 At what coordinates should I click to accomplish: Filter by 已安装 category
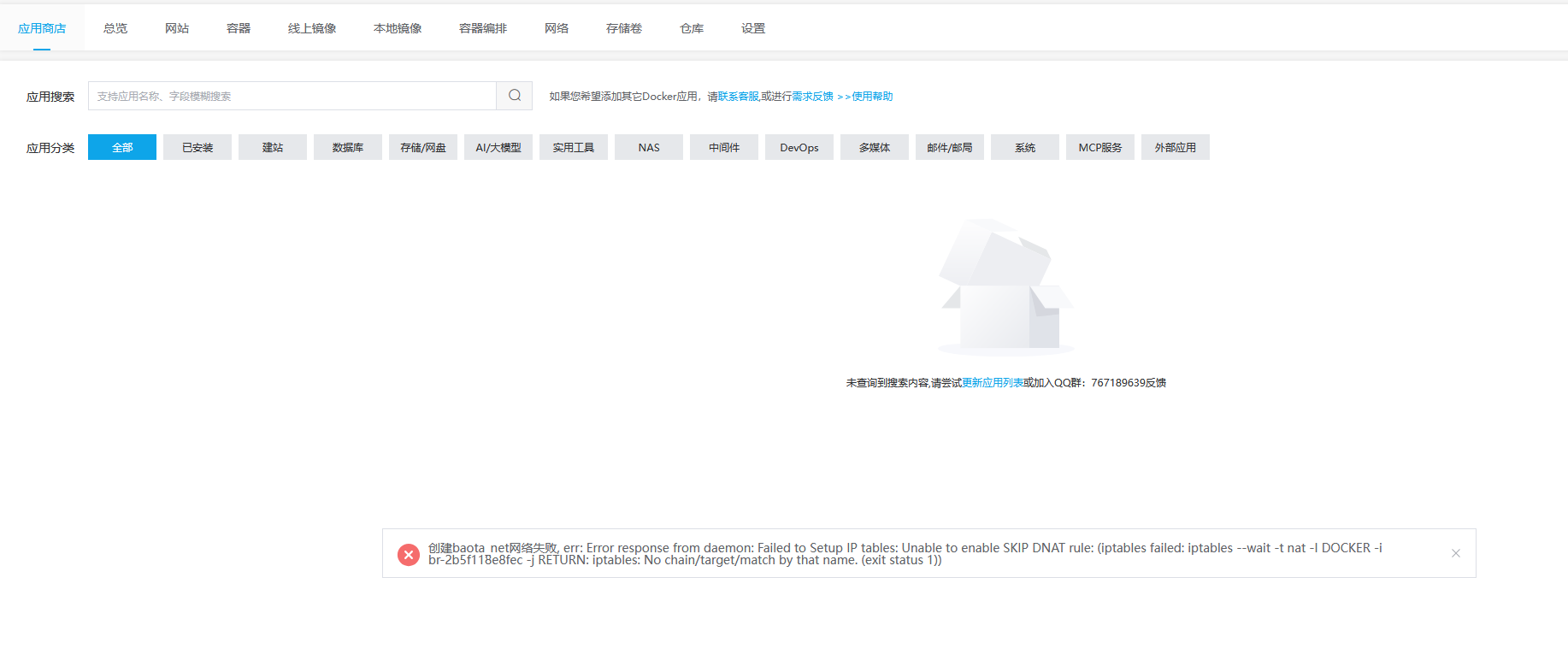click(197, 147)
